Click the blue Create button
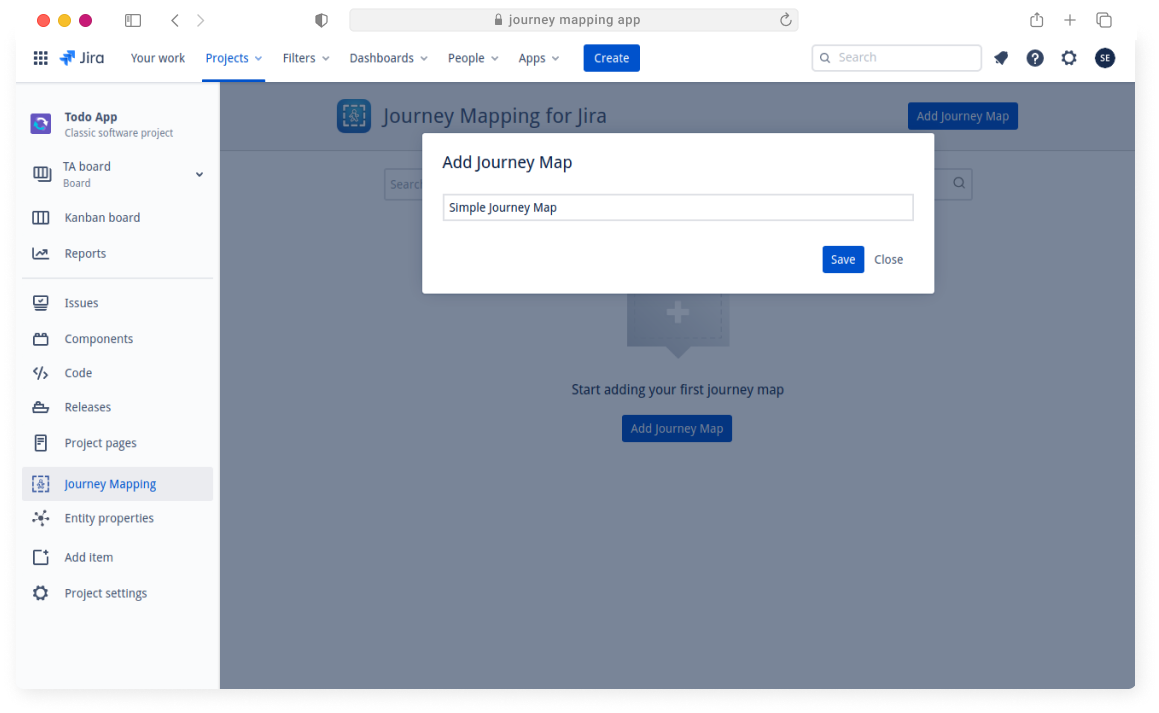Viewport: 1159px width, 713px height. pos(611,58)
